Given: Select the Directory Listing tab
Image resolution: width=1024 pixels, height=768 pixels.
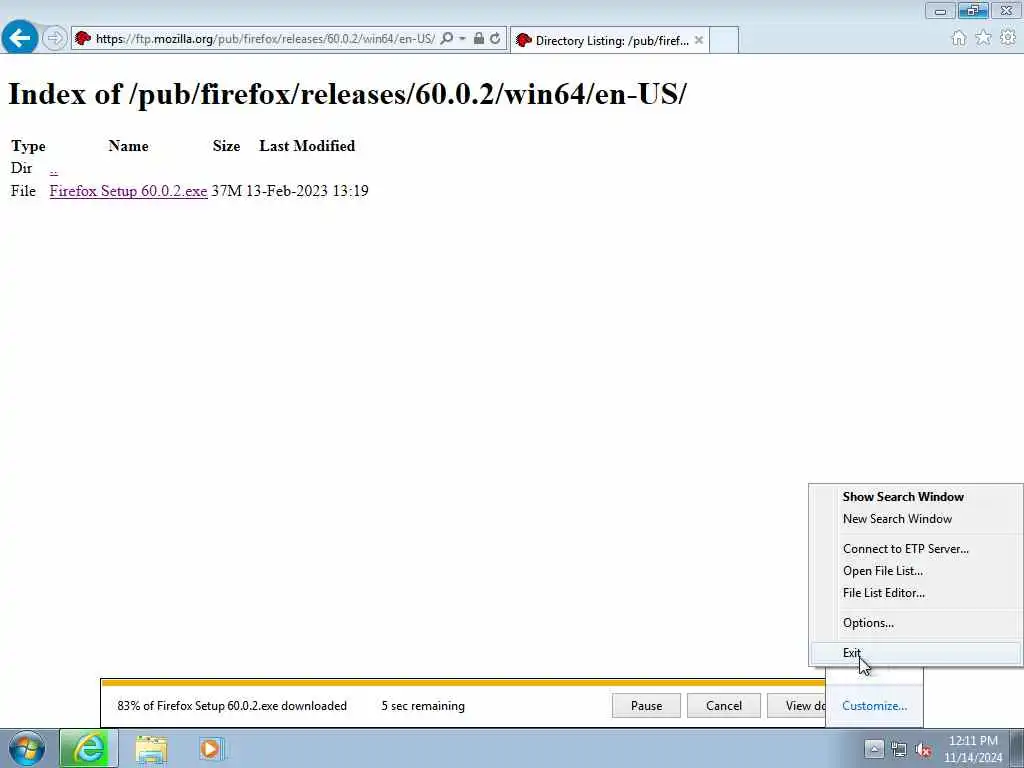Looking at the screenshot, I should 609,40.
